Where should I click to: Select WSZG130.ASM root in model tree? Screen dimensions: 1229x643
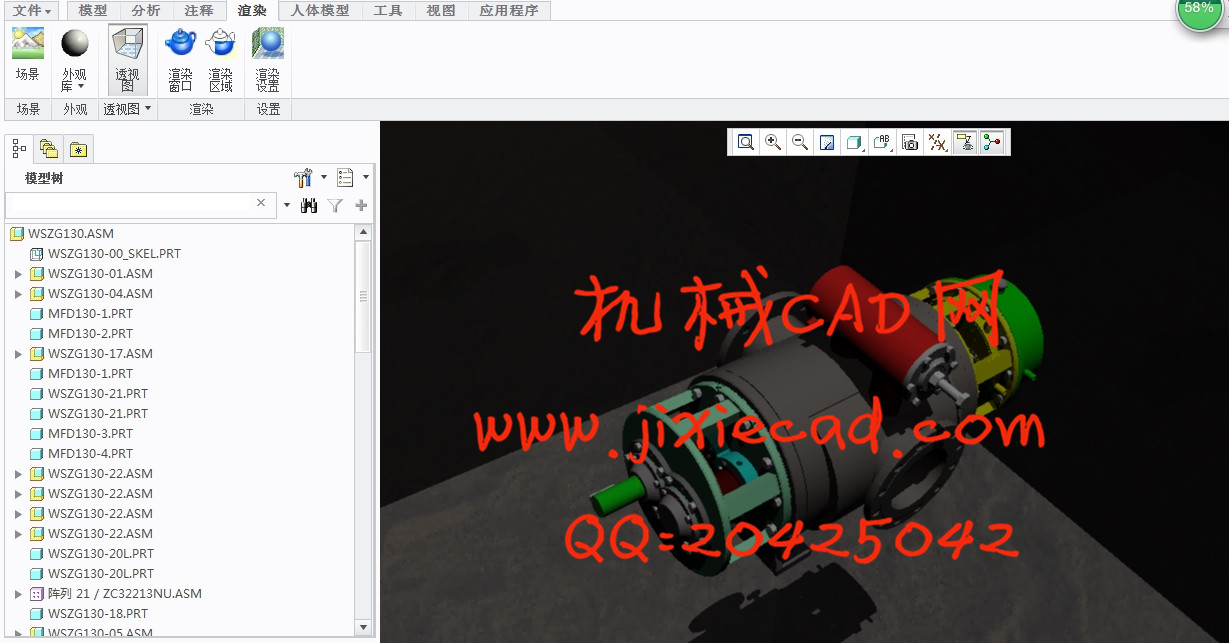(71, 233)
